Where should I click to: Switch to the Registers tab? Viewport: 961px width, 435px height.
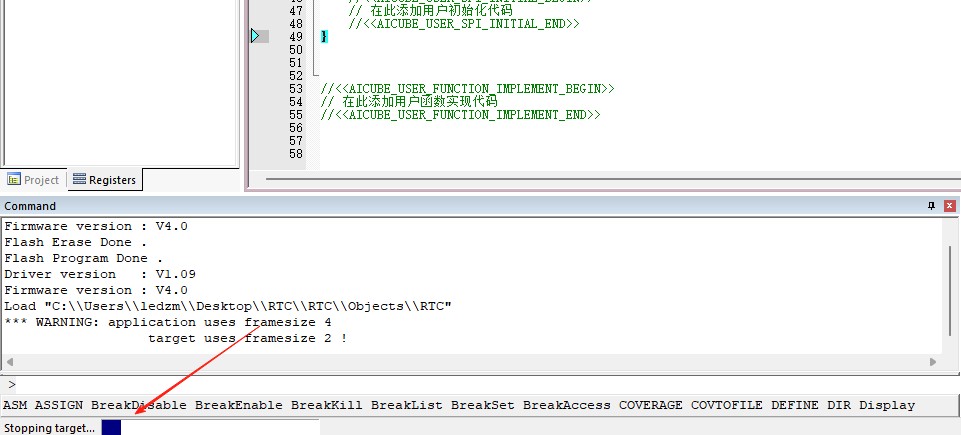click(x=104, y=180)
